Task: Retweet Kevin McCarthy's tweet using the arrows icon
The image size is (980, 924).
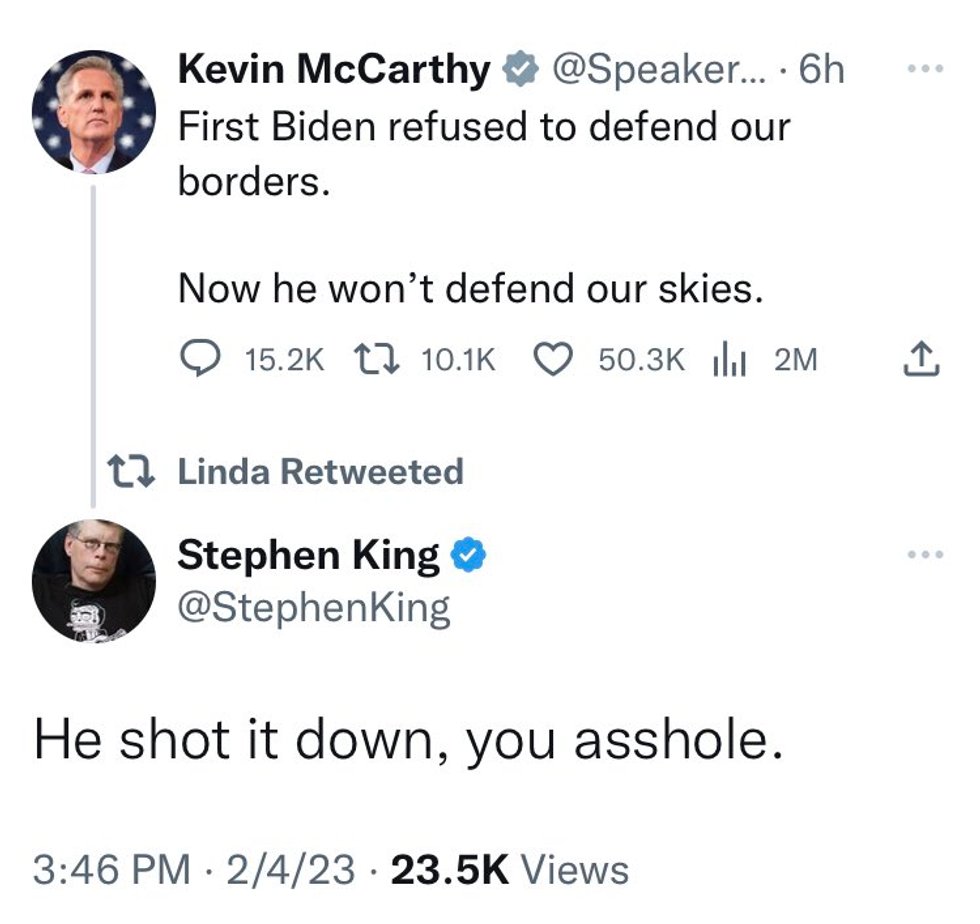Action: pyautogui.click(x=379, y=360)
